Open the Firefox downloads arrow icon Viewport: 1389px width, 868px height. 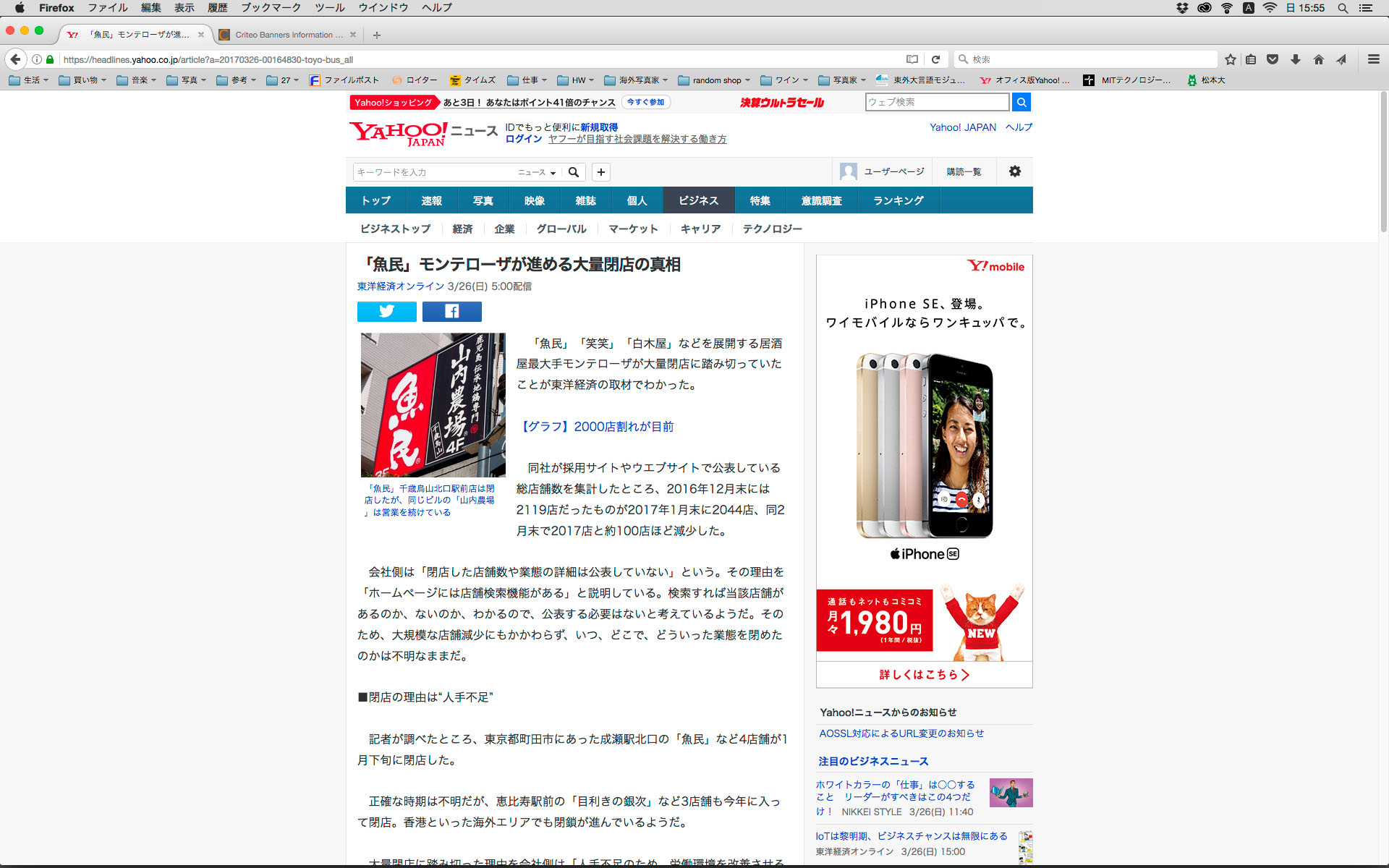(x=1296, y=59)
